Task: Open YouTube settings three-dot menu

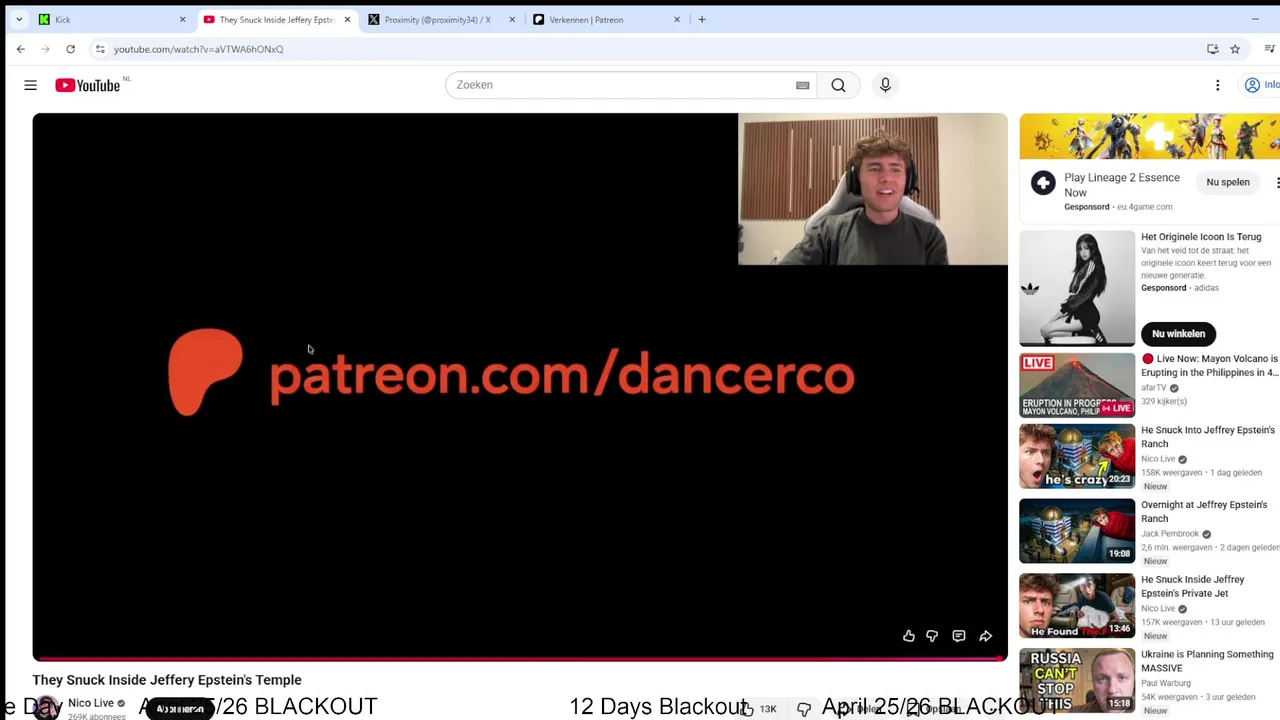Action: point(1217,85)
